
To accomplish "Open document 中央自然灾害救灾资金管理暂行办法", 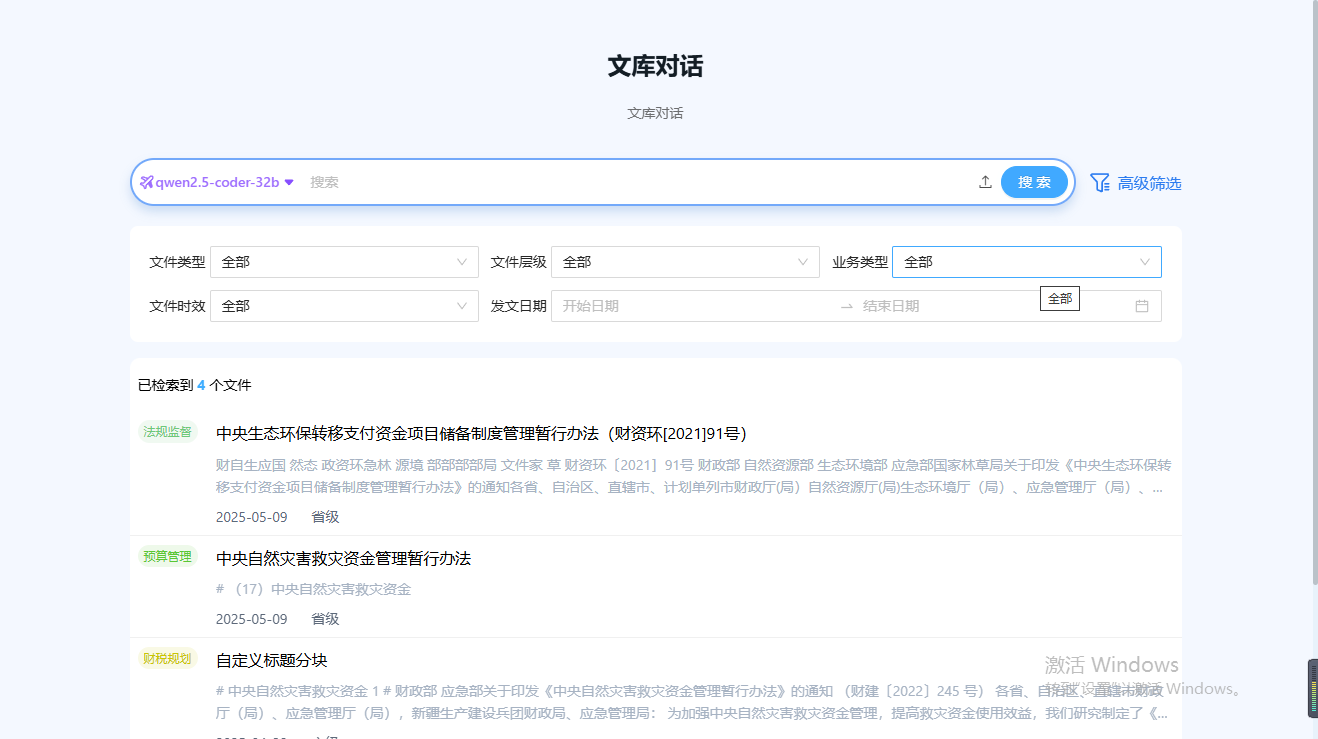I will [343, 558].
